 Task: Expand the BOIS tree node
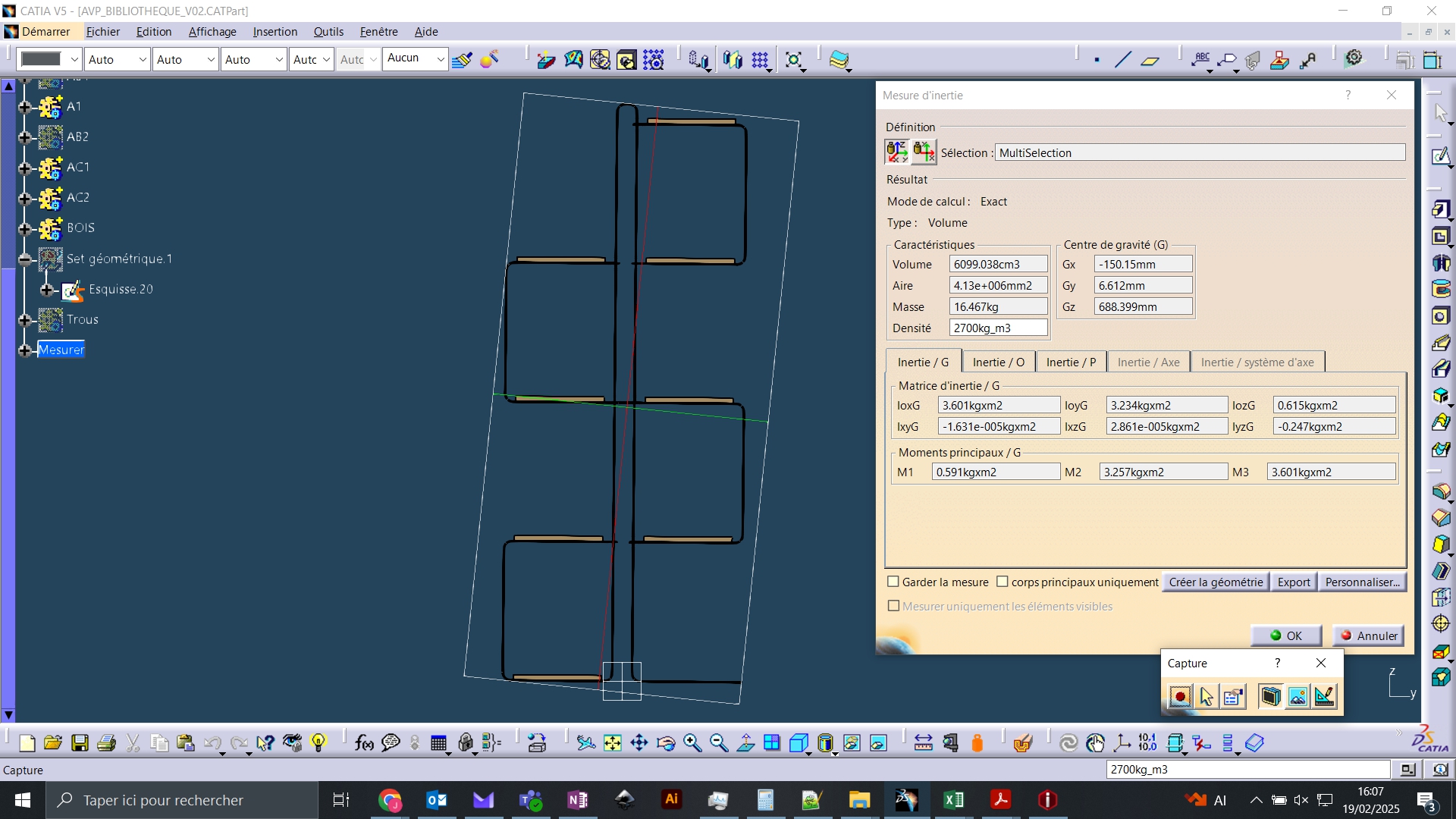(x=25, y=228)
